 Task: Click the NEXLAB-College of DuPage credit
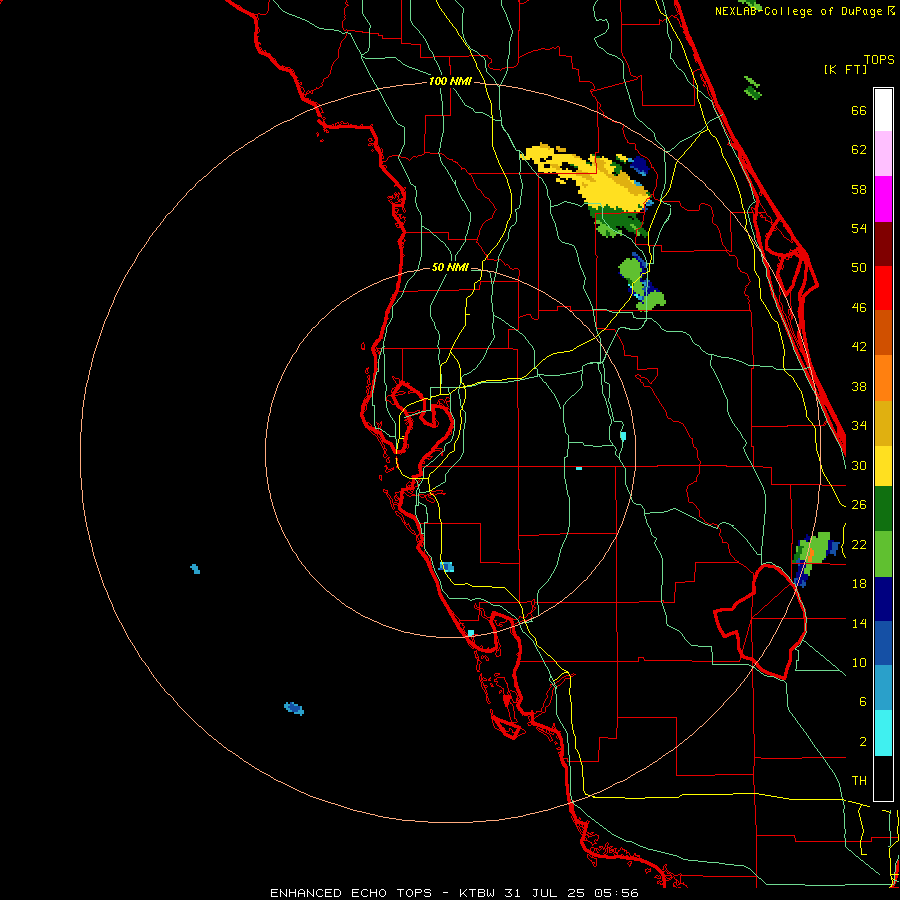point(804,11)
